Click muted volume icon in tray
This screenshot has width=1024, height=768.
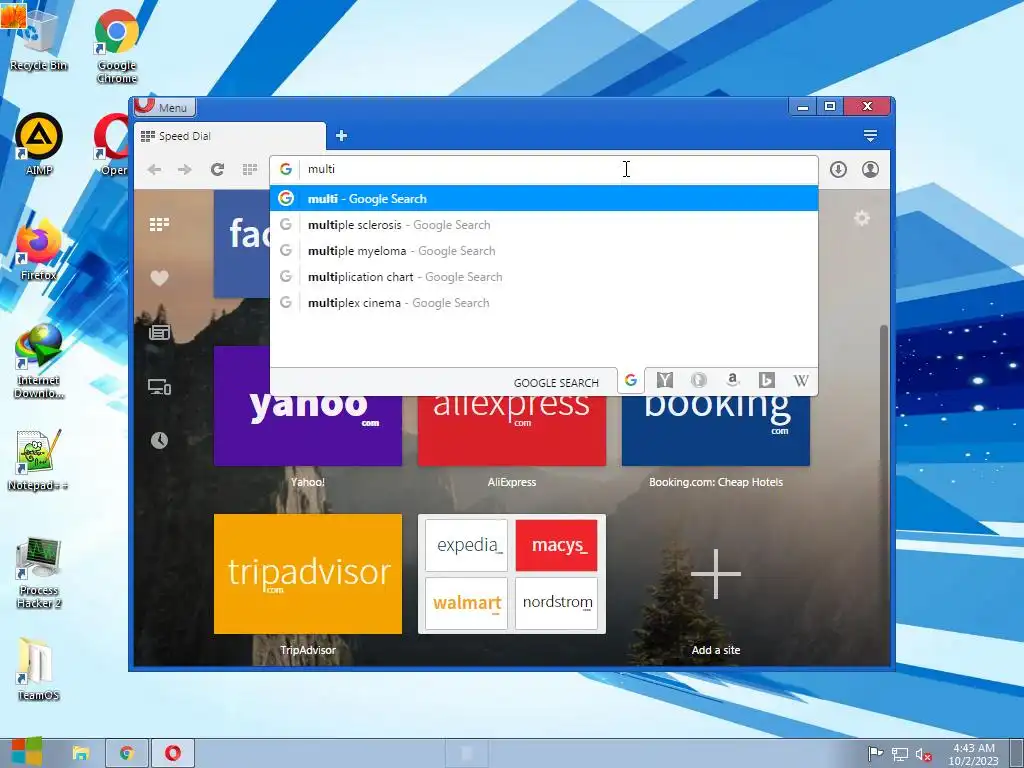[x=923, y=754]
